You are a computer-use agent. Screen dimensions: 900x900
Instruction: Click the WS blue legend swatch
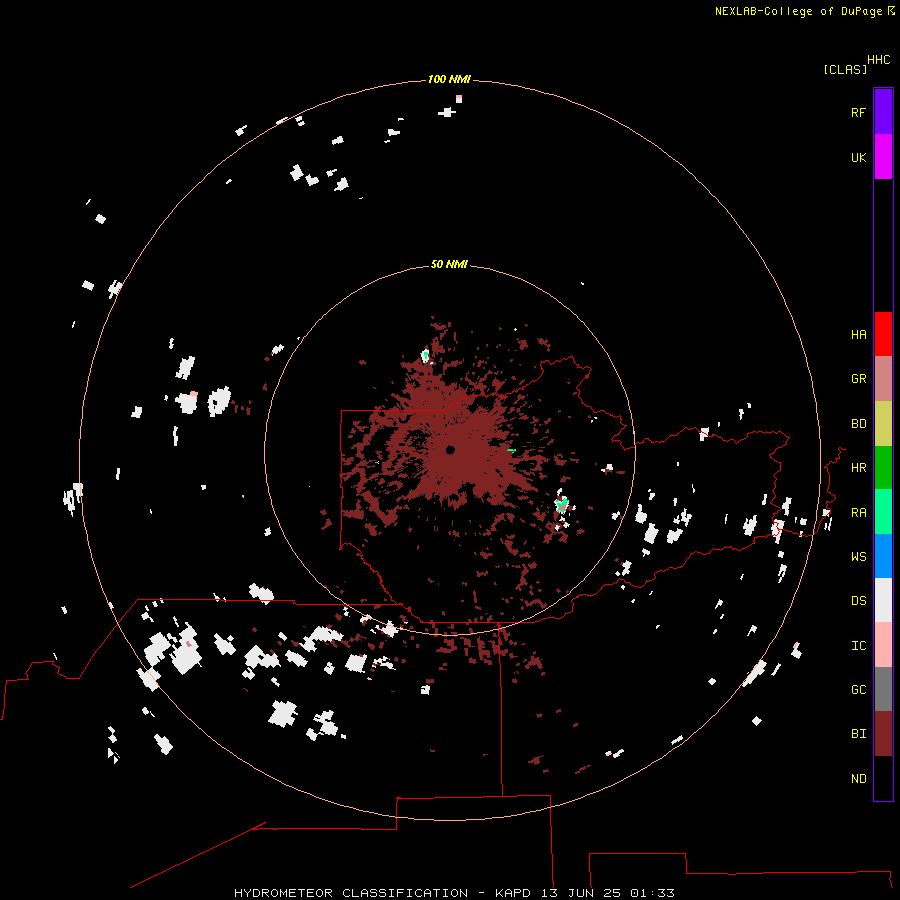[x=883, y=556]
